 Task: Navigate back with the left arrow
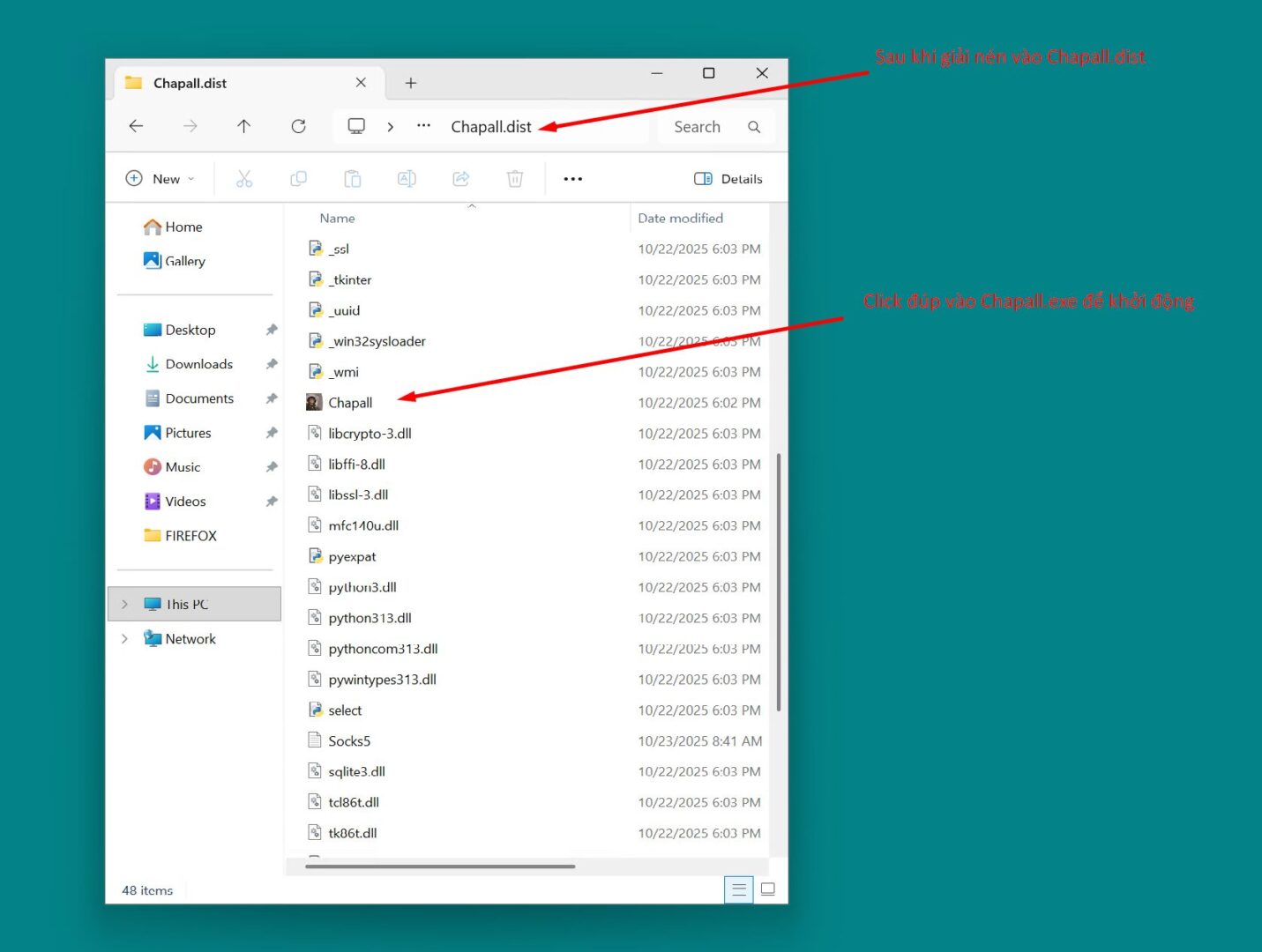136,127
